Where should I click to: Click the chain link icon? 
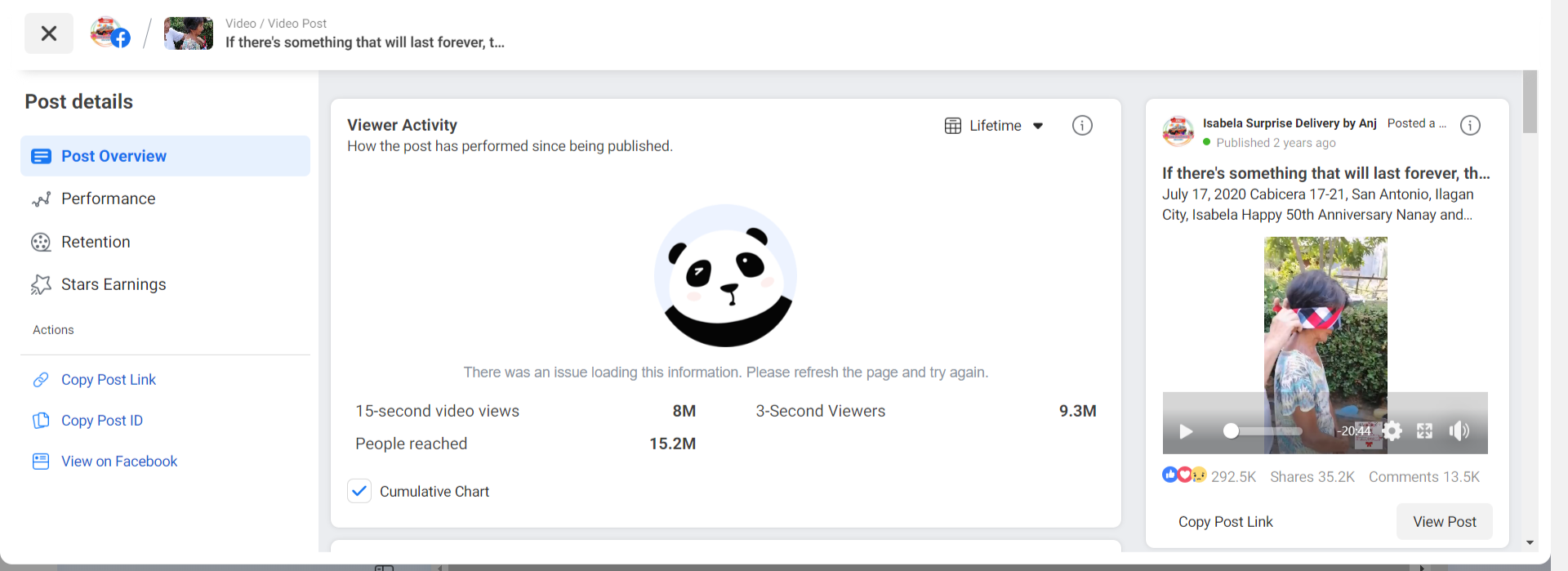coord(41,380)
